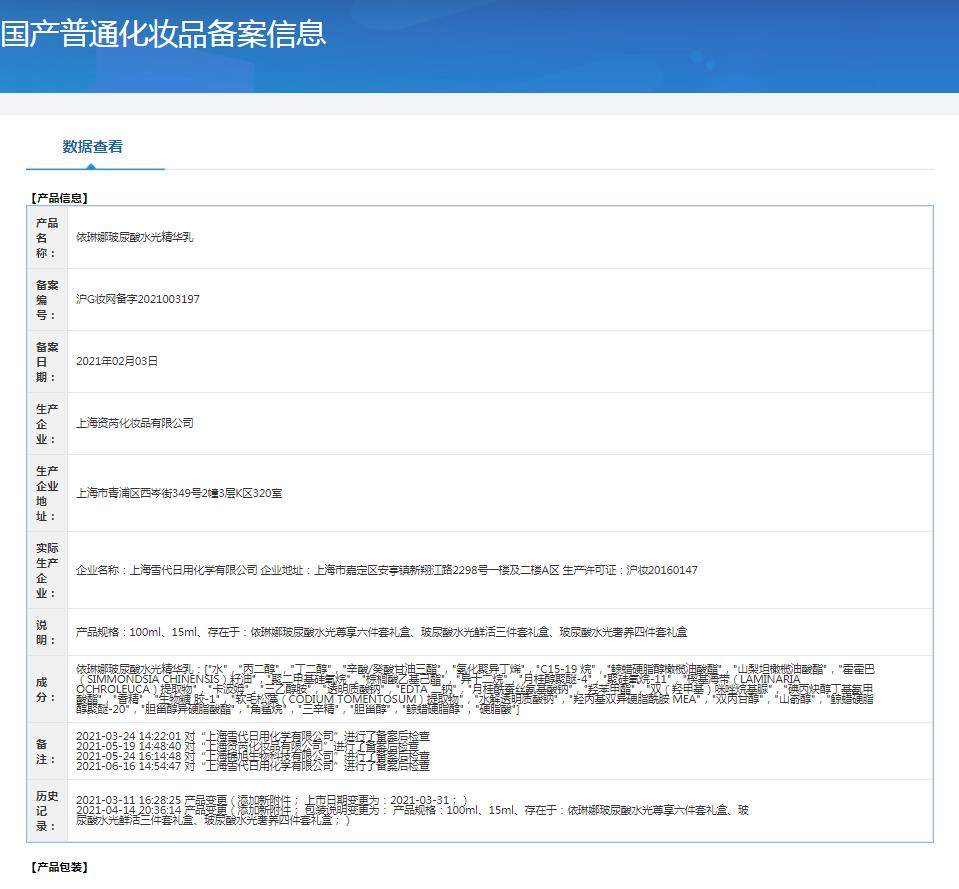Select company 上海资芮化妆品有限公司

point(135,423)
